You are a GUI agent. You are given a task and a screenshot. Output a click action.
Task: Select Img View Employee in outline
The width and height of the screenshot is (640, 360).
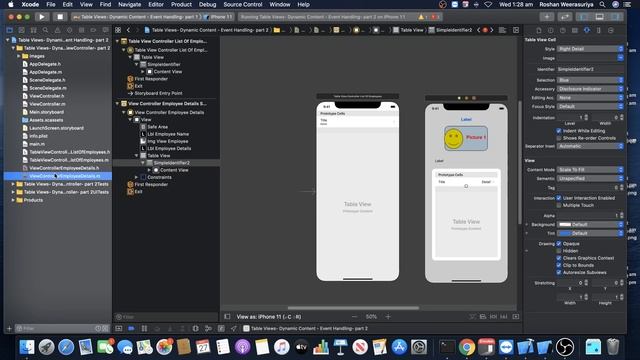[167, 142]
